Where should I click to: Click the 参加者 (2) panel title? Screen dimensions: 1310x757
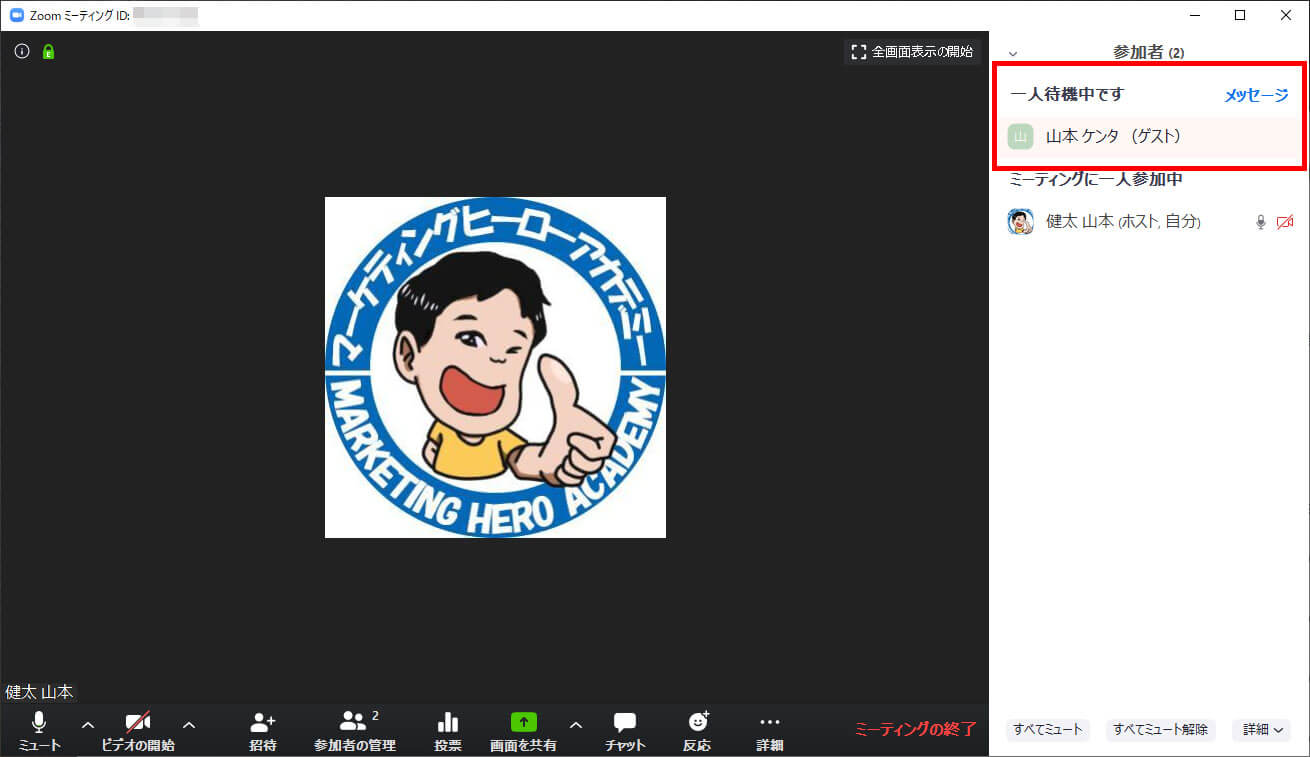[1148, 52]
